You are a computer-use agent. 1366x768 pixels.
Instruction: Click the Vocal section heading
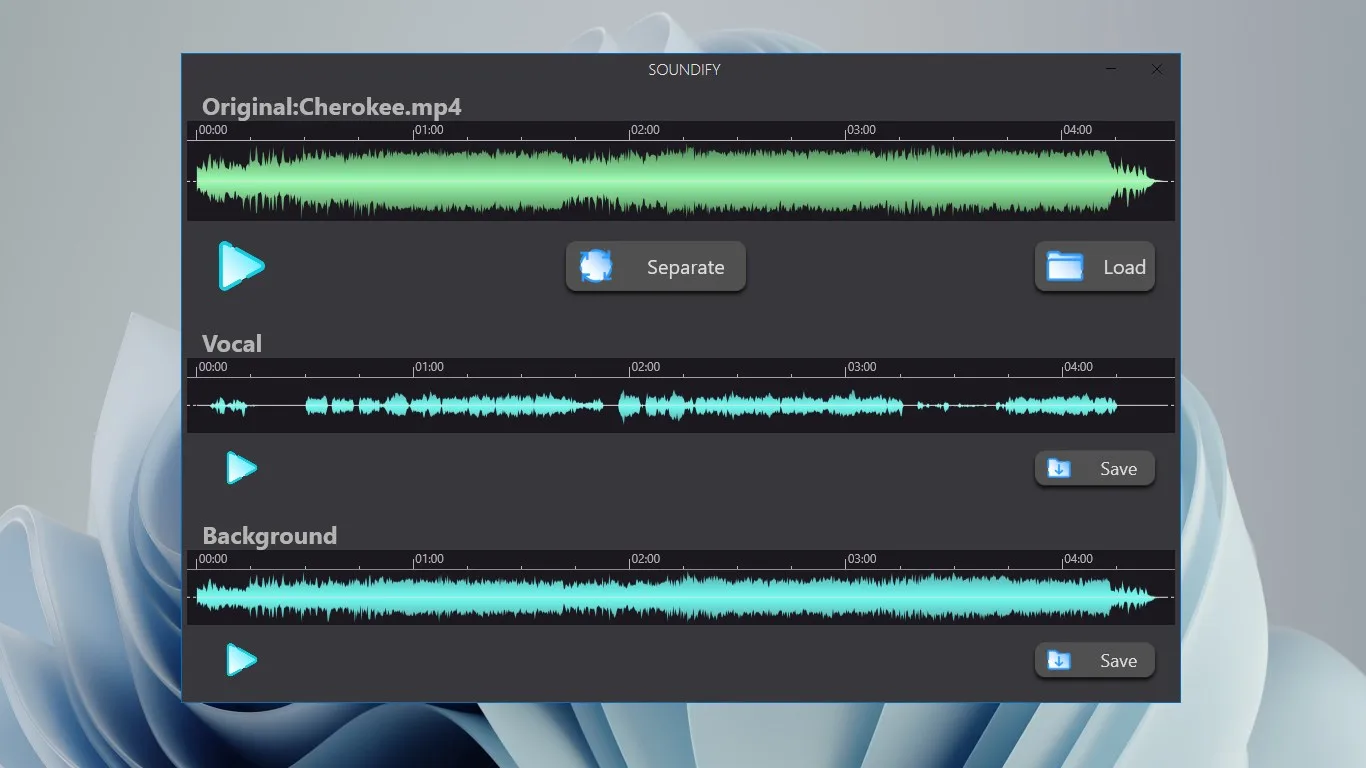tap(232, 344)
